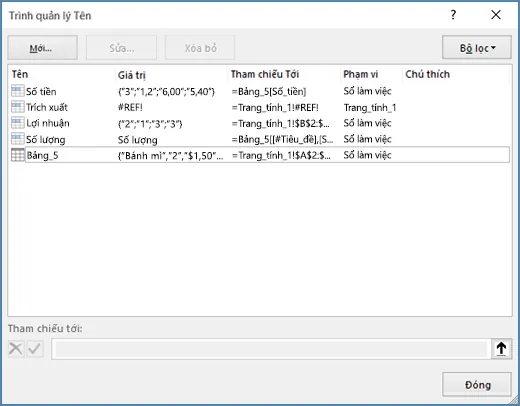Screen dimensions: 520x406
Task: Click the Chú thích column header
Action: pyautogui.click(x=427, y=74)
